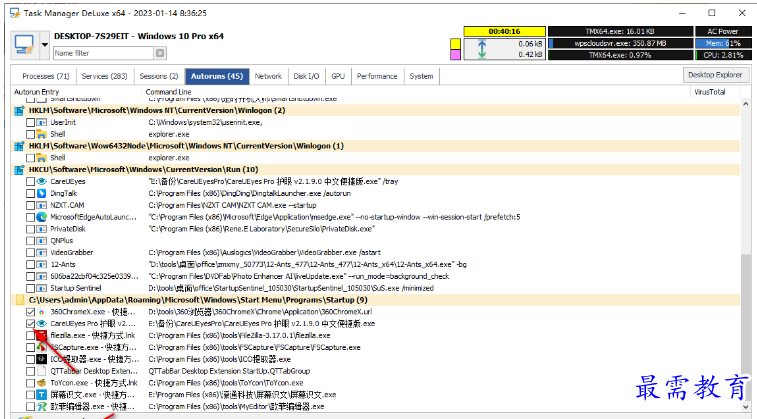The height and width of the screenshot is (419, 757).
Task: Uncheck the 360ChromeX.exe startup checkbox
Action: click(x=30, y=312)
